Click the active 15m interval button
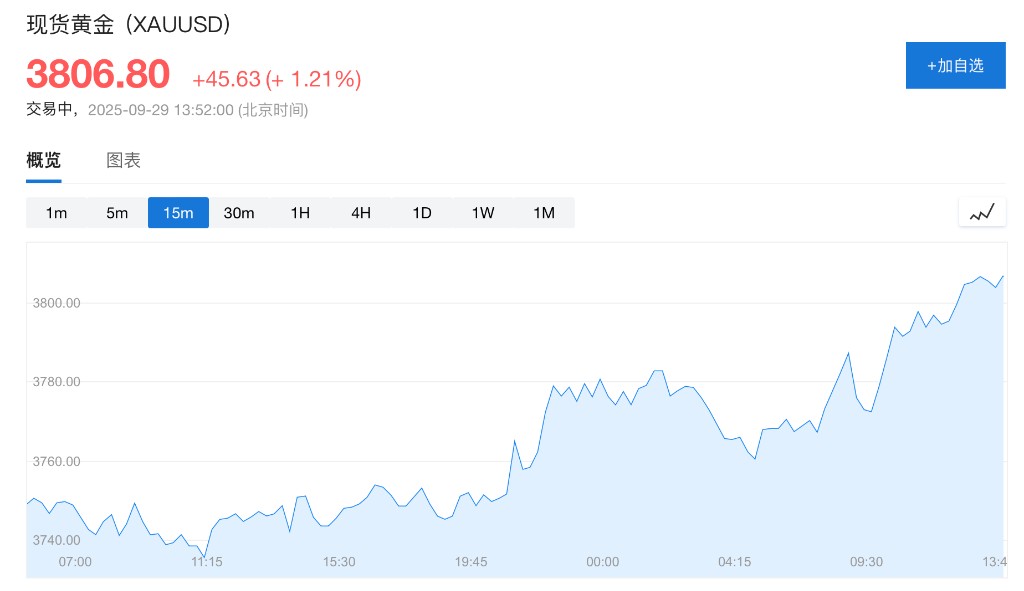 click(x=178, y=213)
